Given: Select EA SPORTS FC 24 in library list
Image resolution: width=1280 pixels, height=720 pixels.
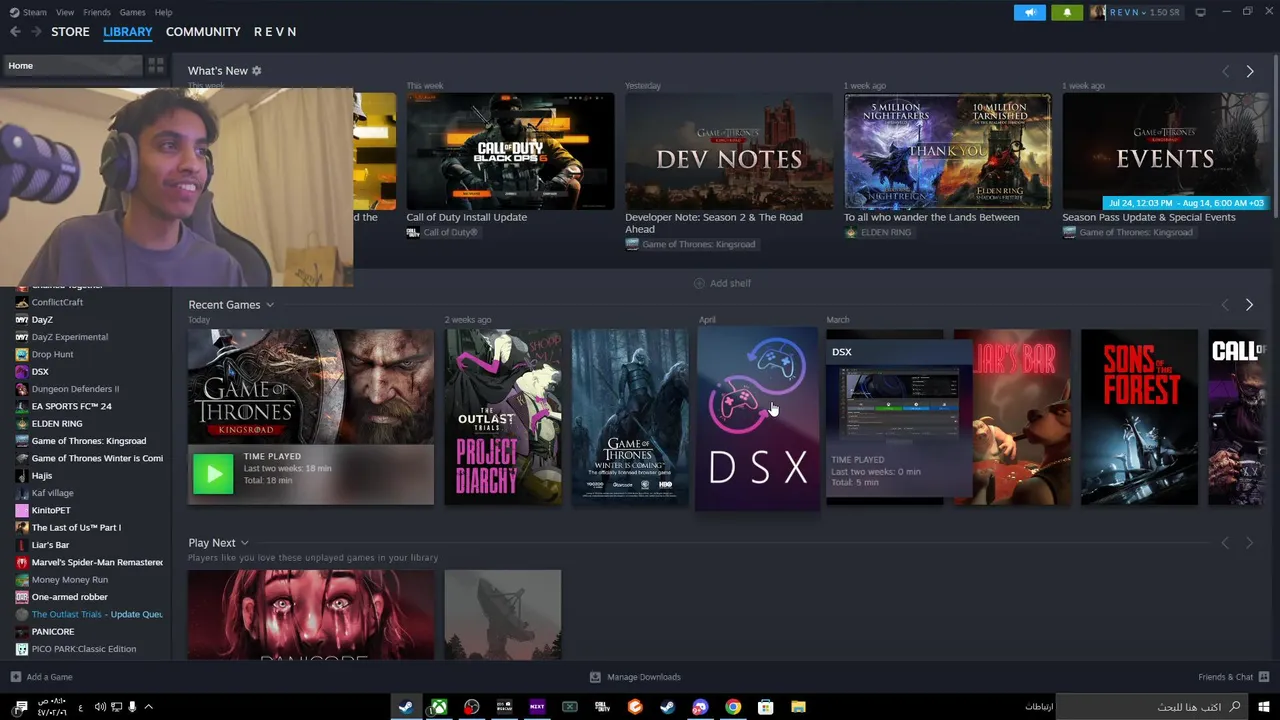Looking at the screenshot, I should pyautogui.click(x=71, y=406).
